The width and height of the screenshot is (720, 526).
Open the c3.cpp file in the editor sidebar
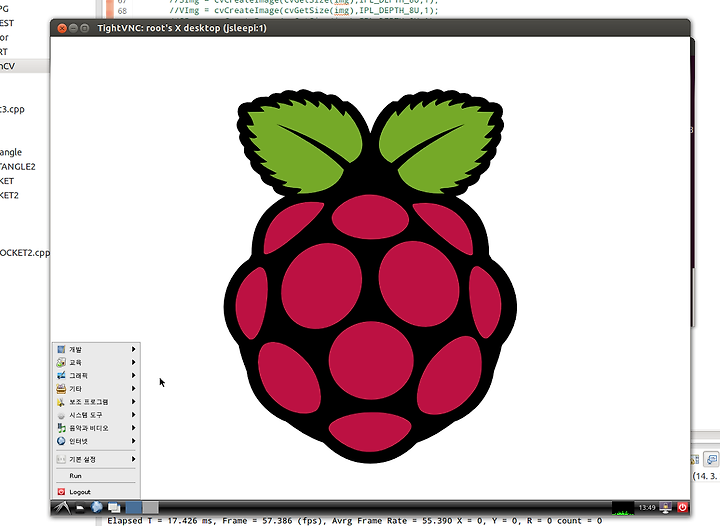point(12,109)
